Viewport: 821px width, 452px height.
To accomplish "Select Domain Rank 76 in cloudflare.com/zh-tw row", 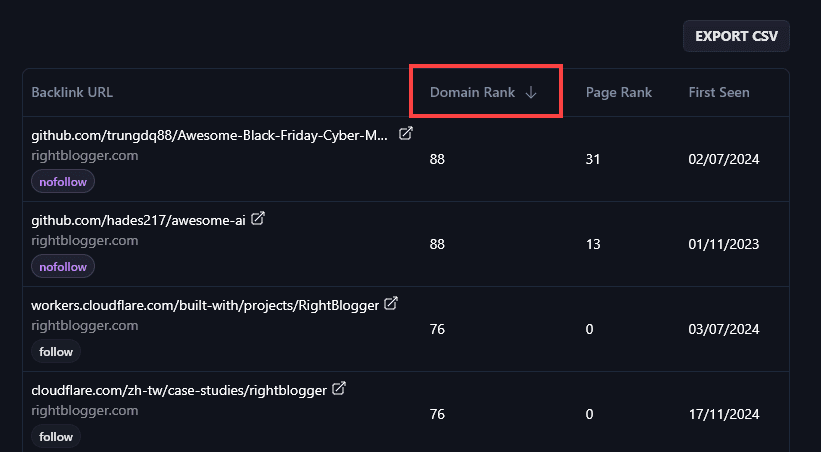I will point(437,414).
